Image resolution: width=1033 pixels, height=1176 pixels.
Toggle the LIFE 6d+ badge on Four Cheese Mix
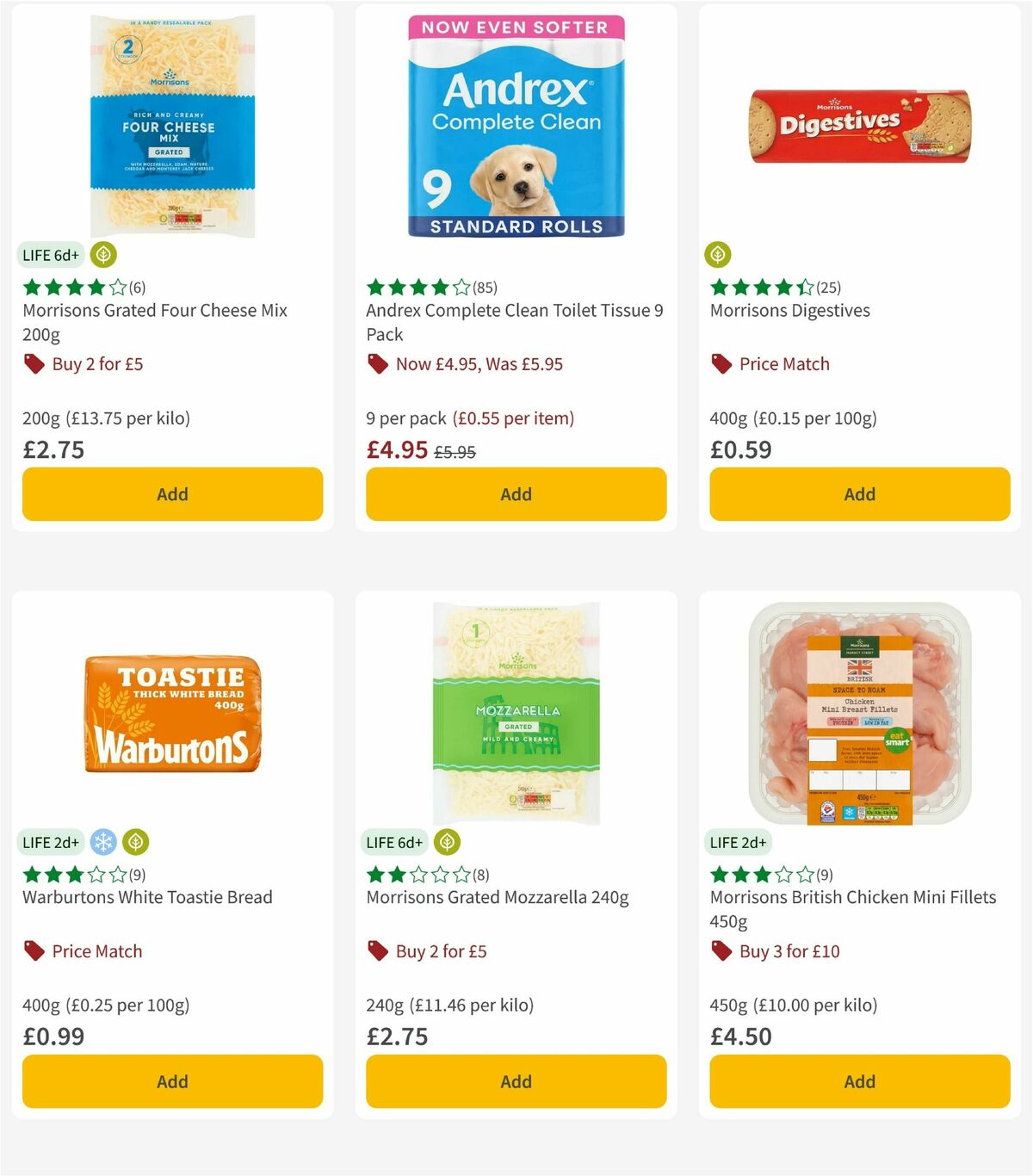pyautogui.click(x=50, y=255)
